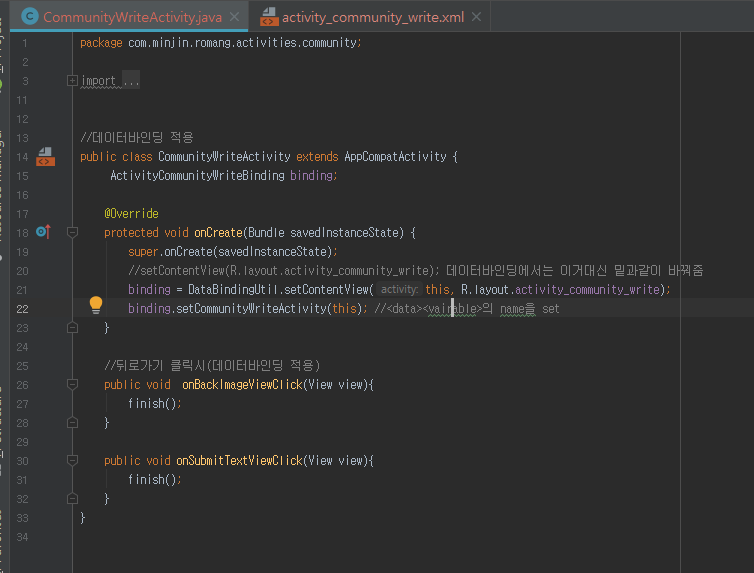The height and width of the screenshot is (573, 754).
Task: Click line number 14 in the gutter
Action: tap(22, 157)
